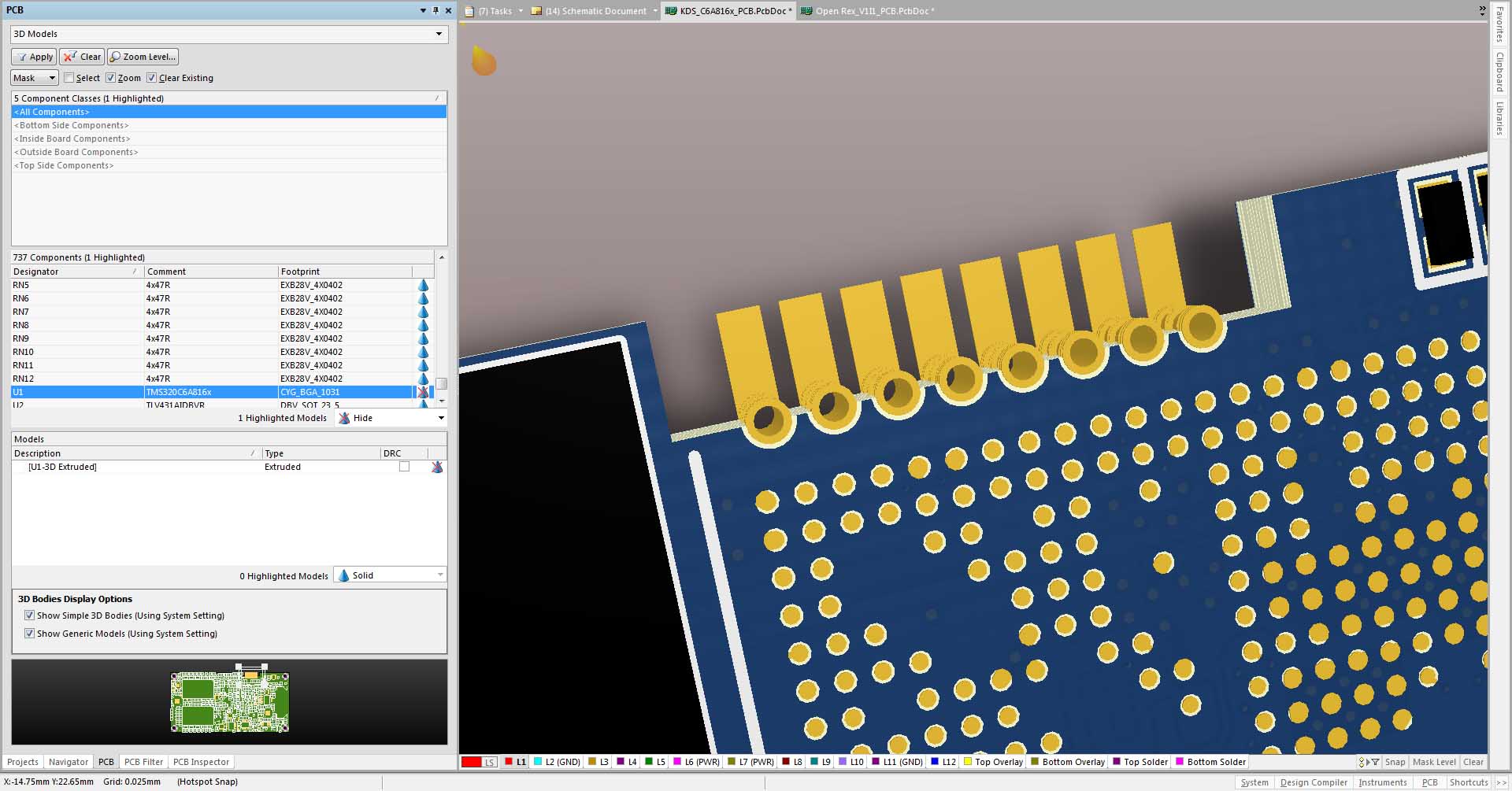Image resolution: width=1512 pixels, height=791 pixels.
Task: Click the Zoom Level button
Action: click(x=143, y=57)
